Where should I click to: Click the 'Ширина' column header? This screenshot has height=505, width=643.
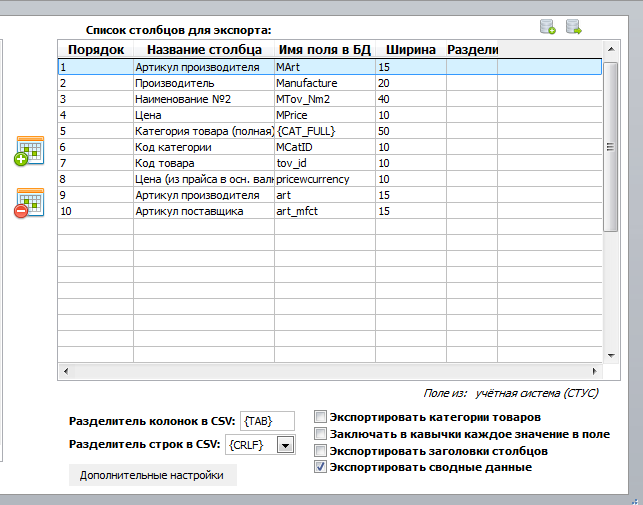[411, 49]
